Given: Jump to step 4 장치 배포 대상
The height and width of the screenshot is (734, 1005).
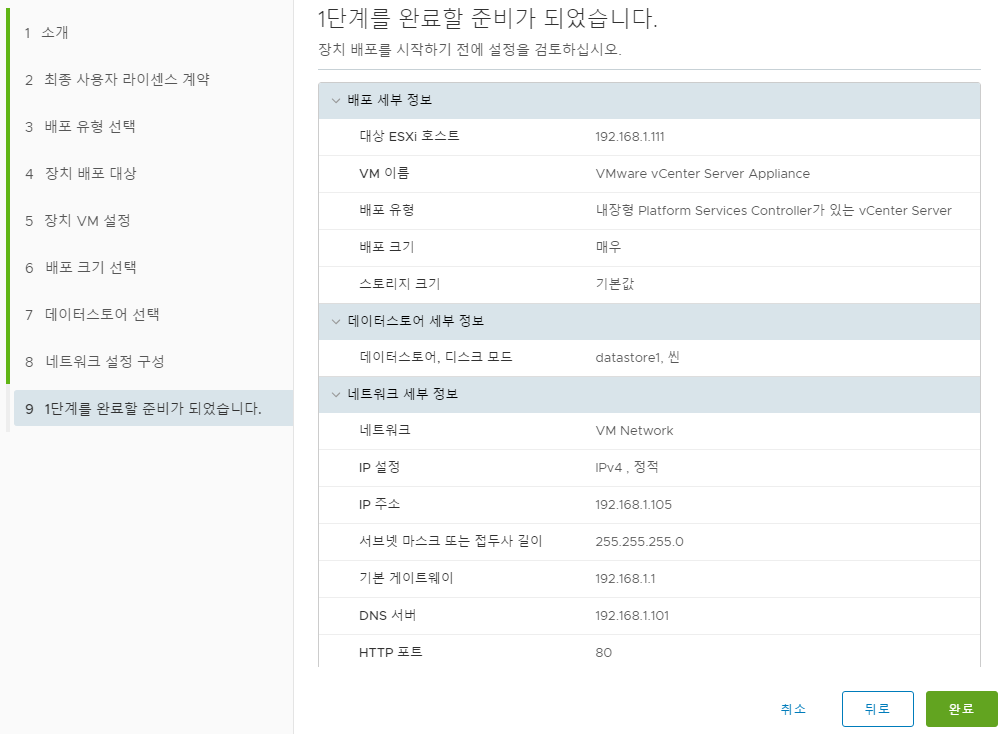Looking at the screenshot, I should coord(81,174).
